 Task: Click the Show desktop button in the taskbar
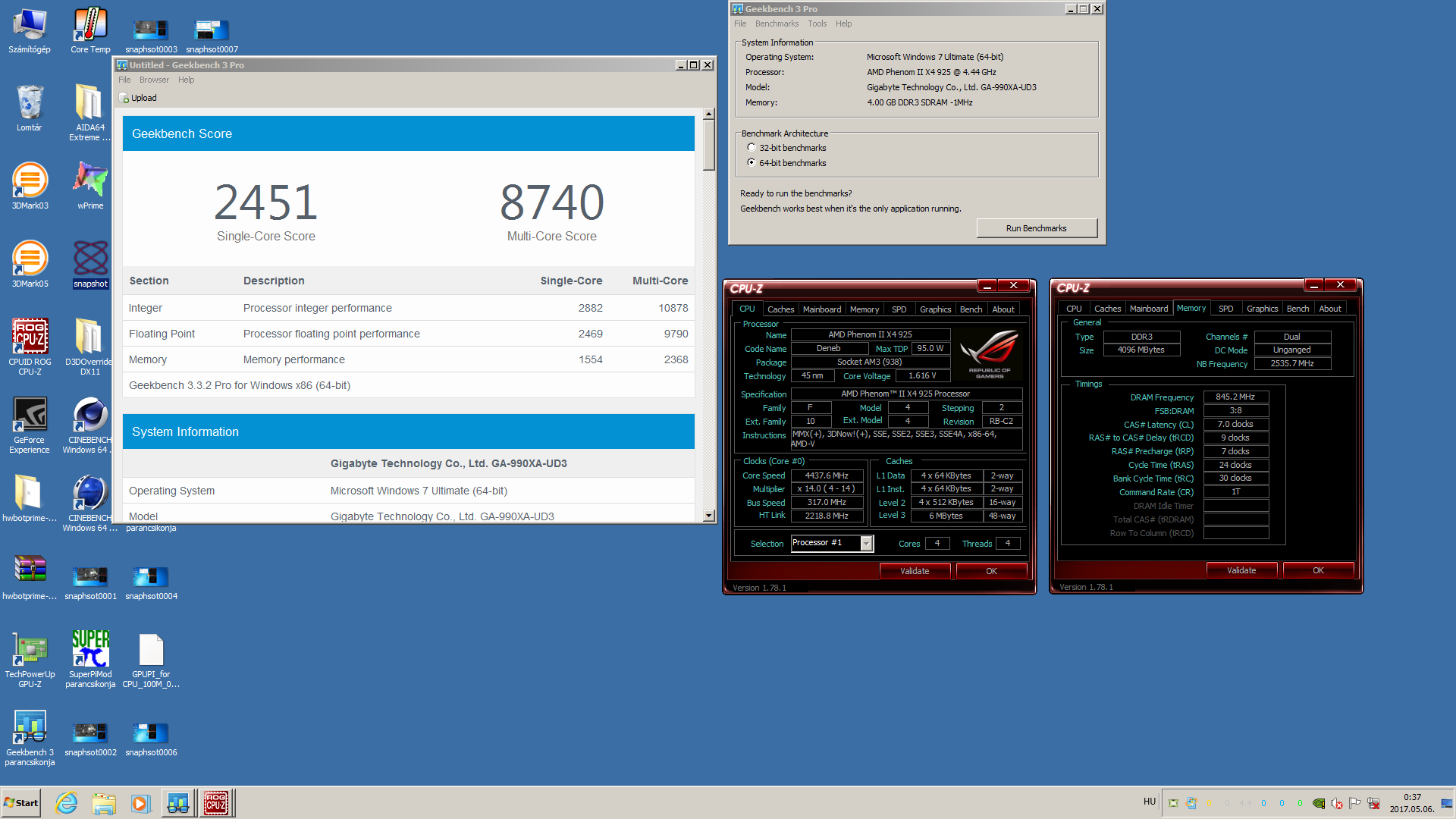coord(1448,803)
